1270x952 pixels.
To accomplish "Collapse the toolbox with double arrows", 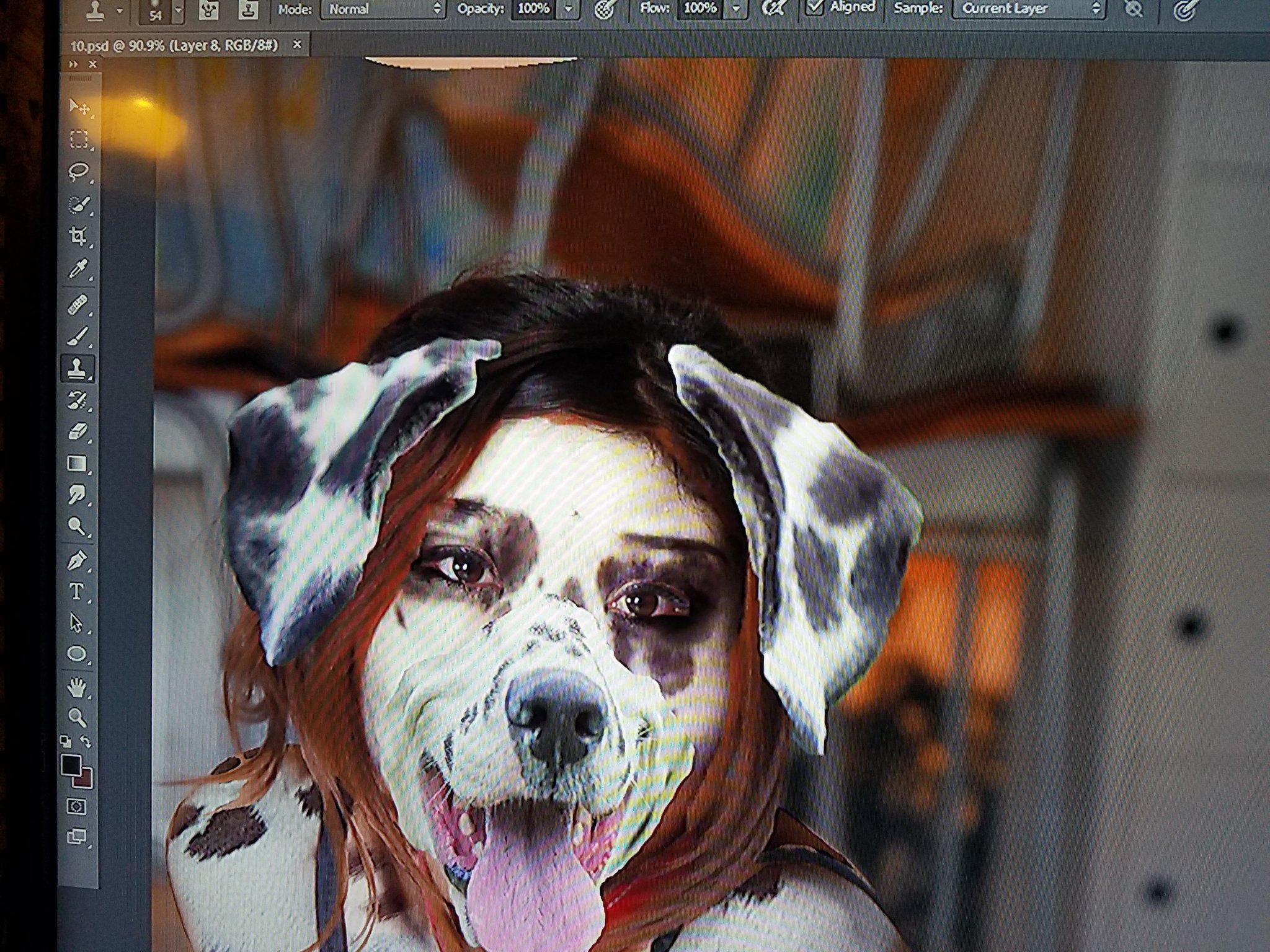I will pyautogui.click(x=74, y=64).
